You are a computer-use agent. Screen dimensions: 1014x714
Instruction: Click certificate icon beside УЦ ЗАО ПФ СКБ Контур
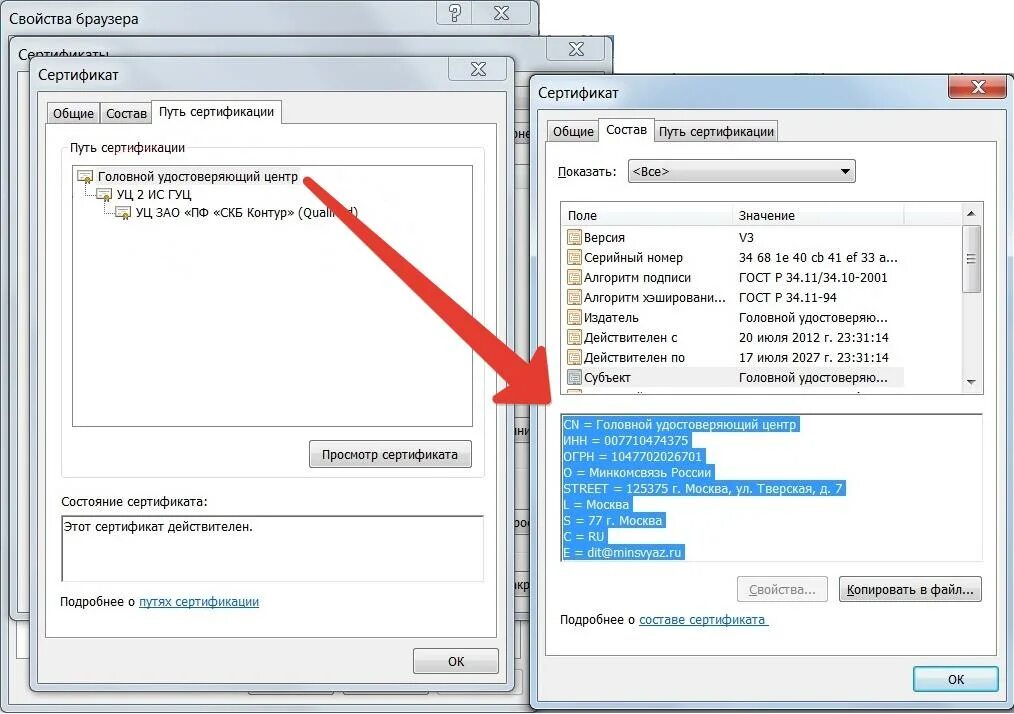click(123, 213)
